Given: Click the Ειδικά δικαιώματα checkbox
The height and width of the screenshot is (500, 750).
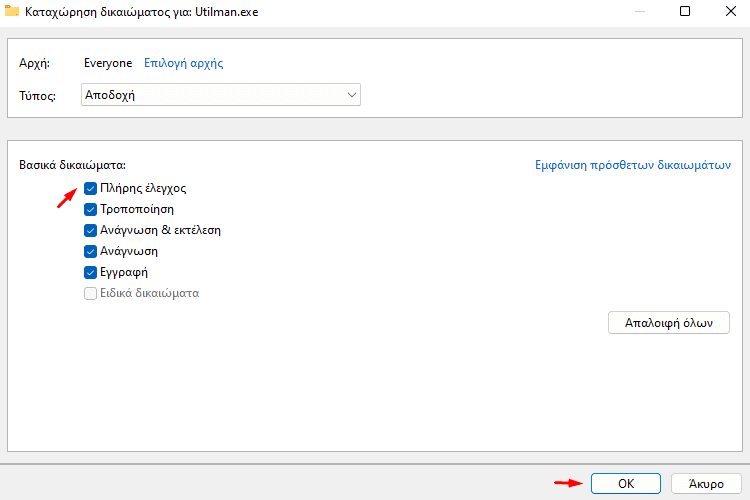Looking at the screenshot, I should coord(90,293).
